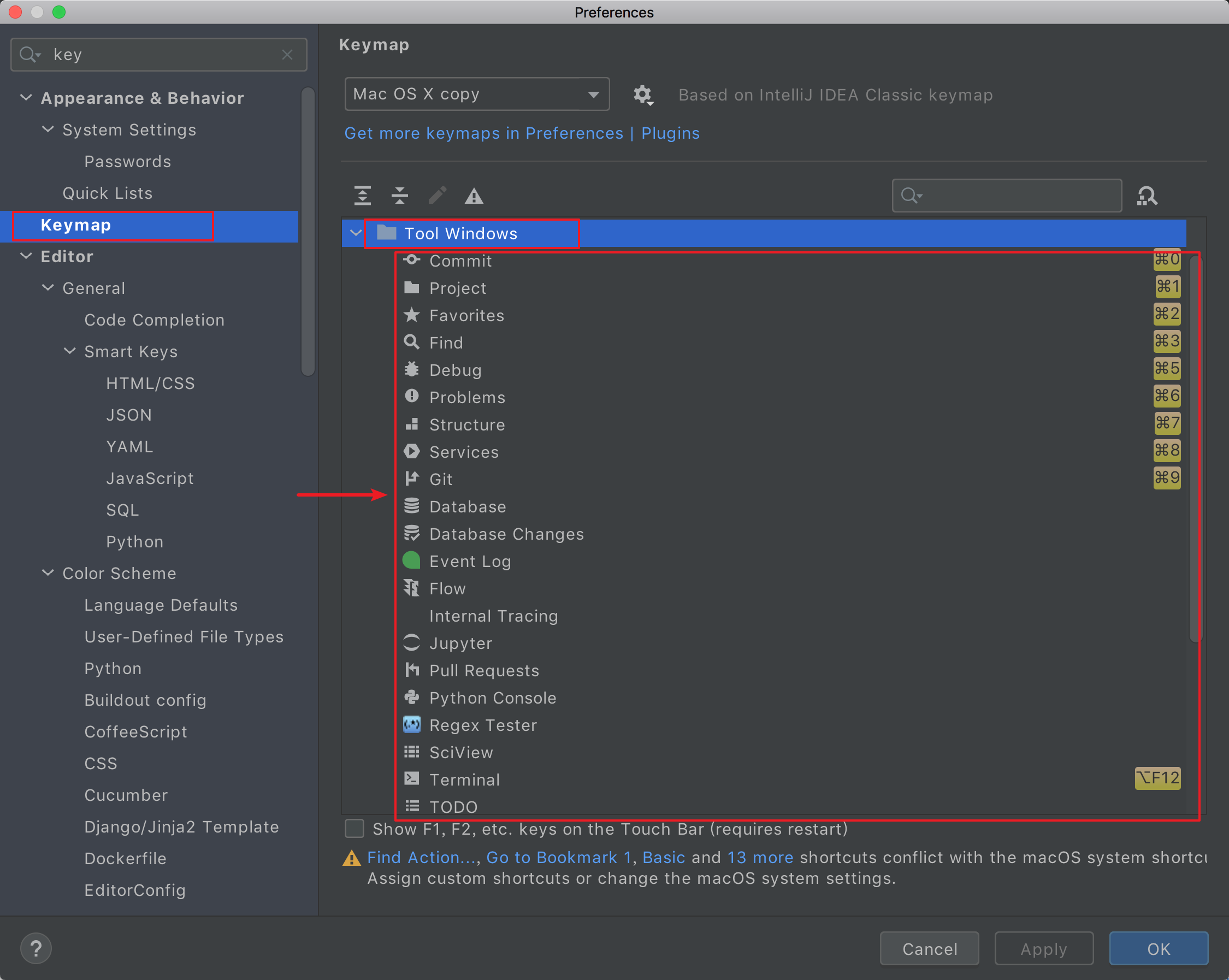Click Find Actions by Shortcut icon

(x=1147, y=196)
